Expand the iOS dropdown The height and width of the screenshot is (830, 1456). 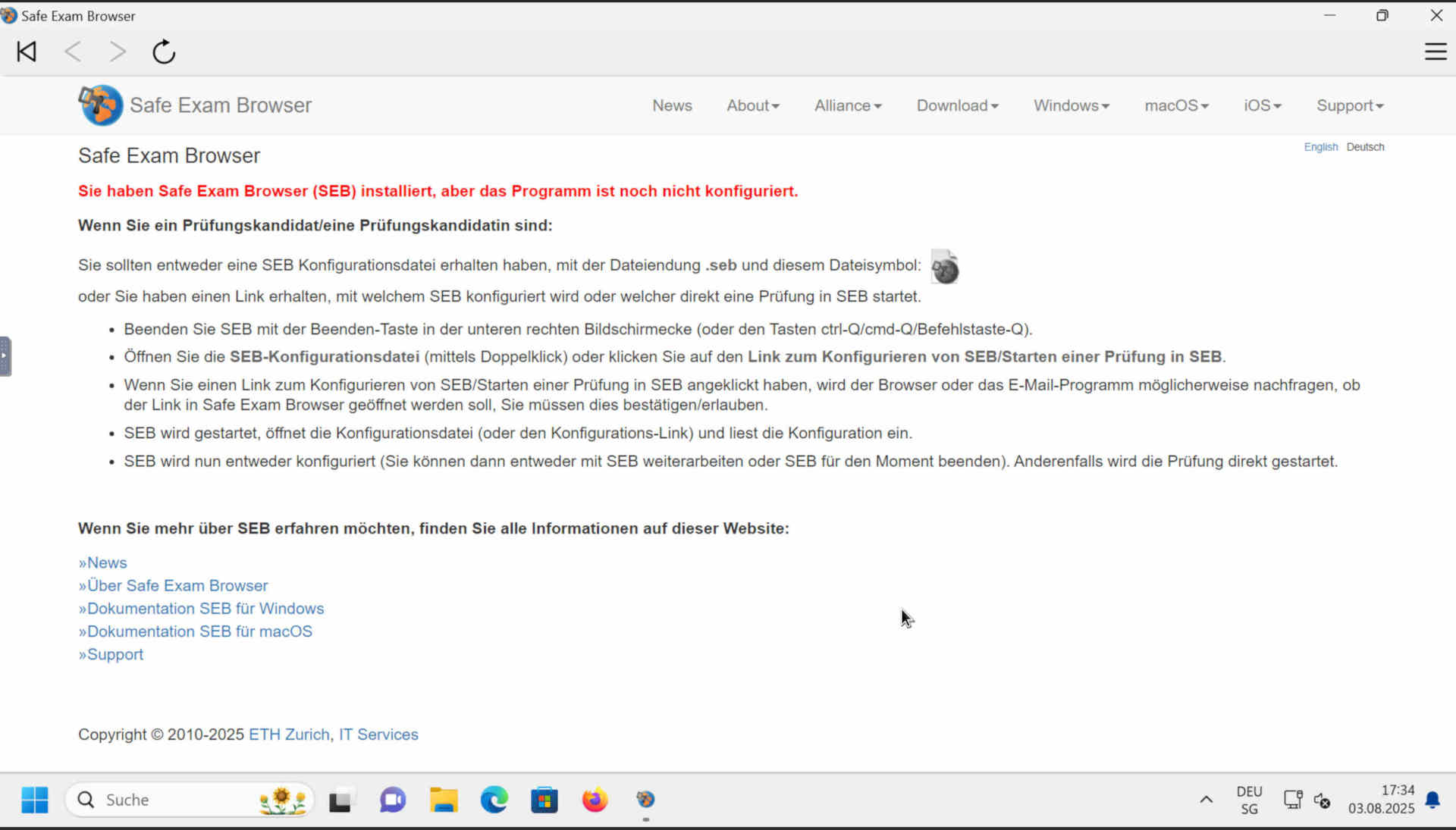[x=1263, y=105]
